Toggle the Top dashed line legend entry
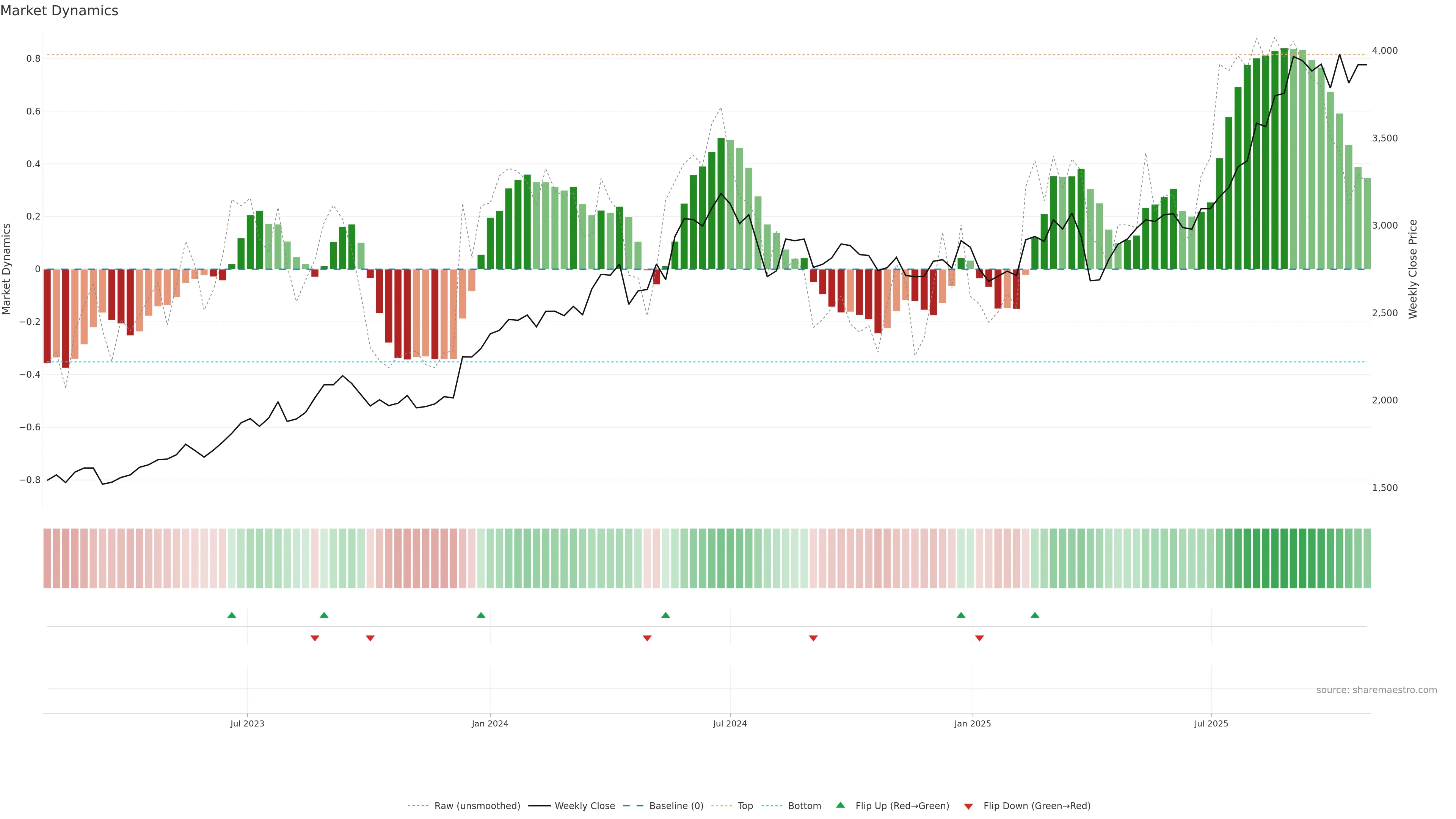Viewport: 1456px width, 819px height. 745,805
